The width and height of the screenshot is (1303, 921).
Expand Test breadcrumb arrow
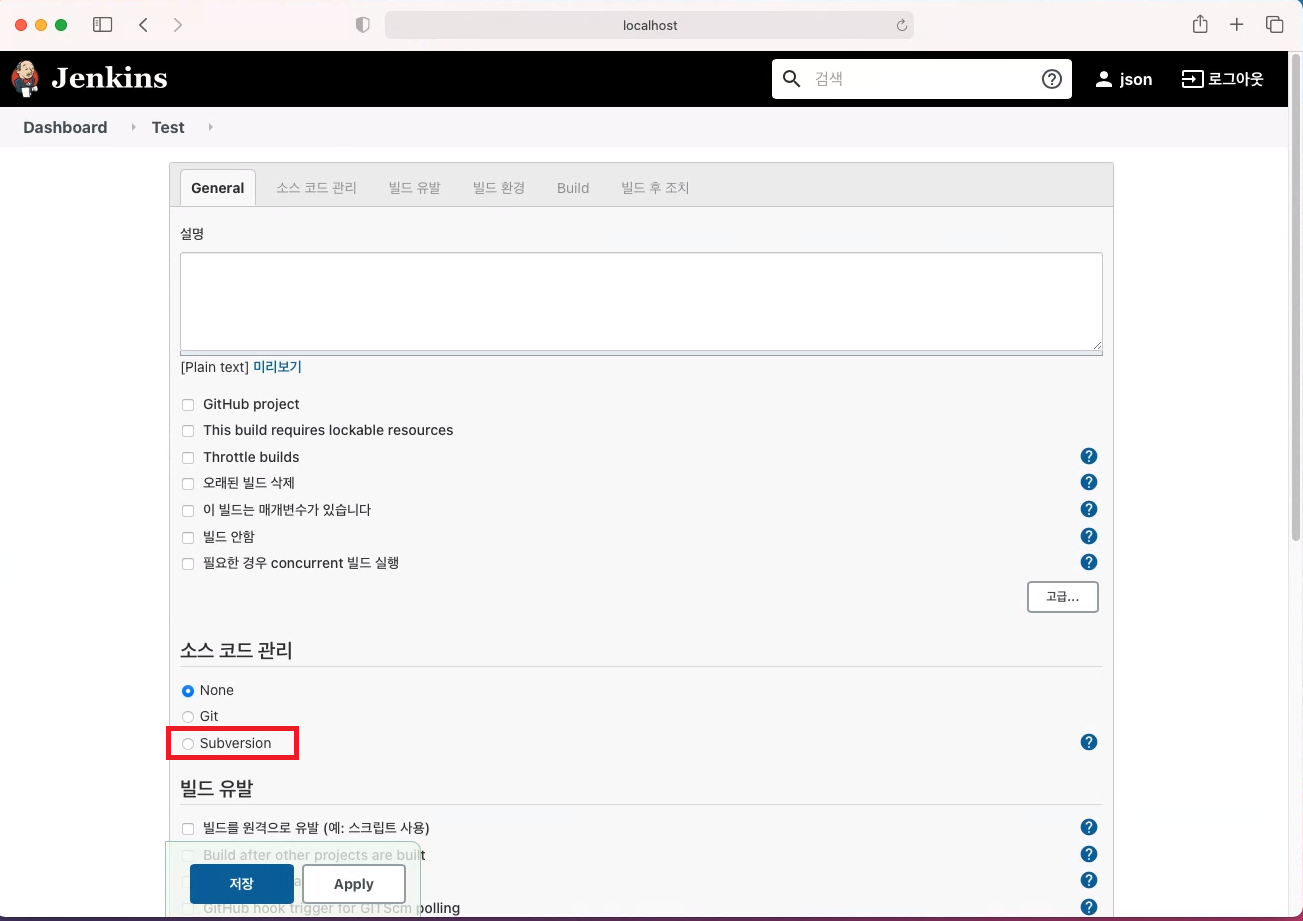coord(210,127)
